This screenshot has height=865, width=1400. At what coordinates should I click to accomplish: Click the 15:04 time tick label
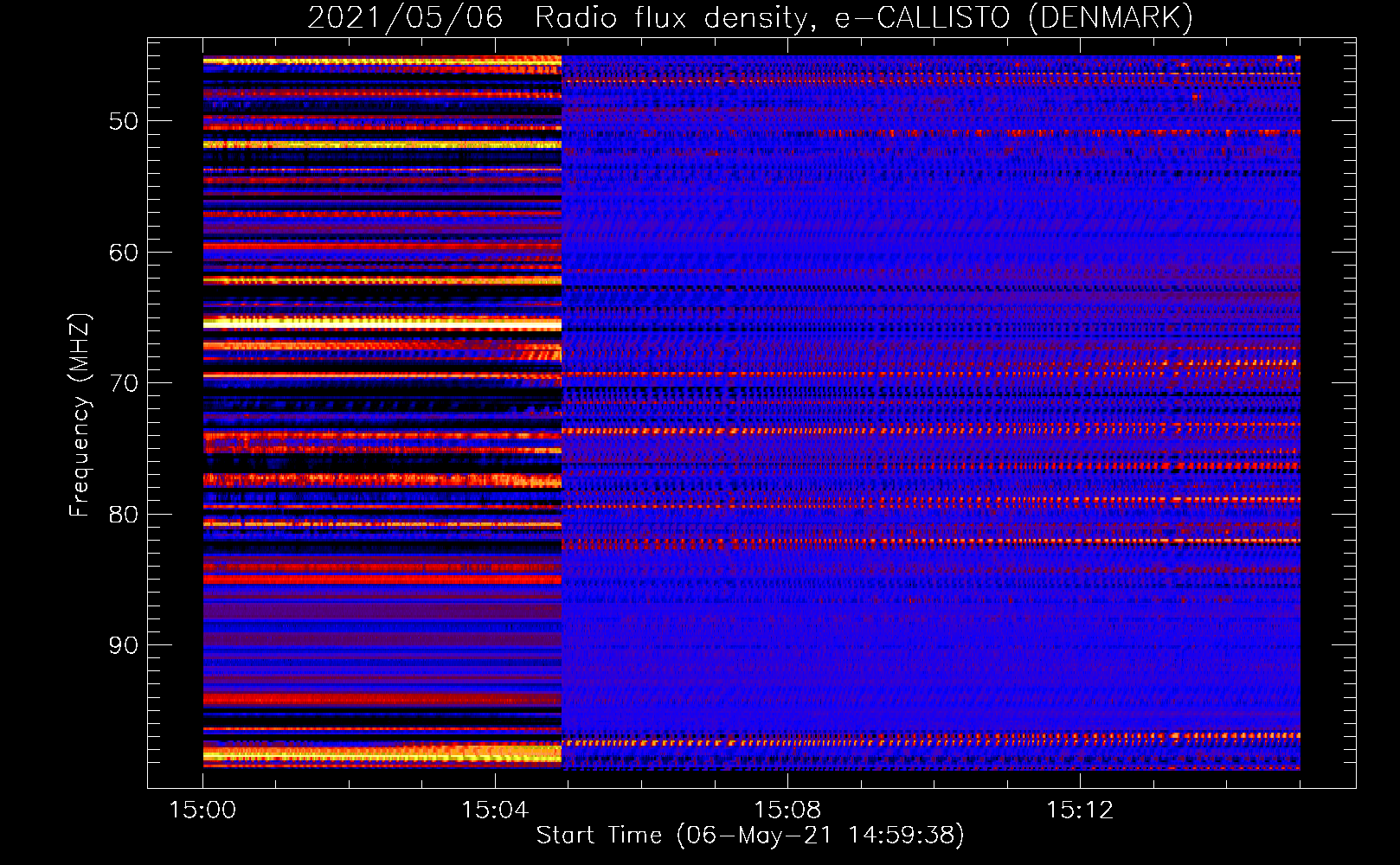[495, 811]
